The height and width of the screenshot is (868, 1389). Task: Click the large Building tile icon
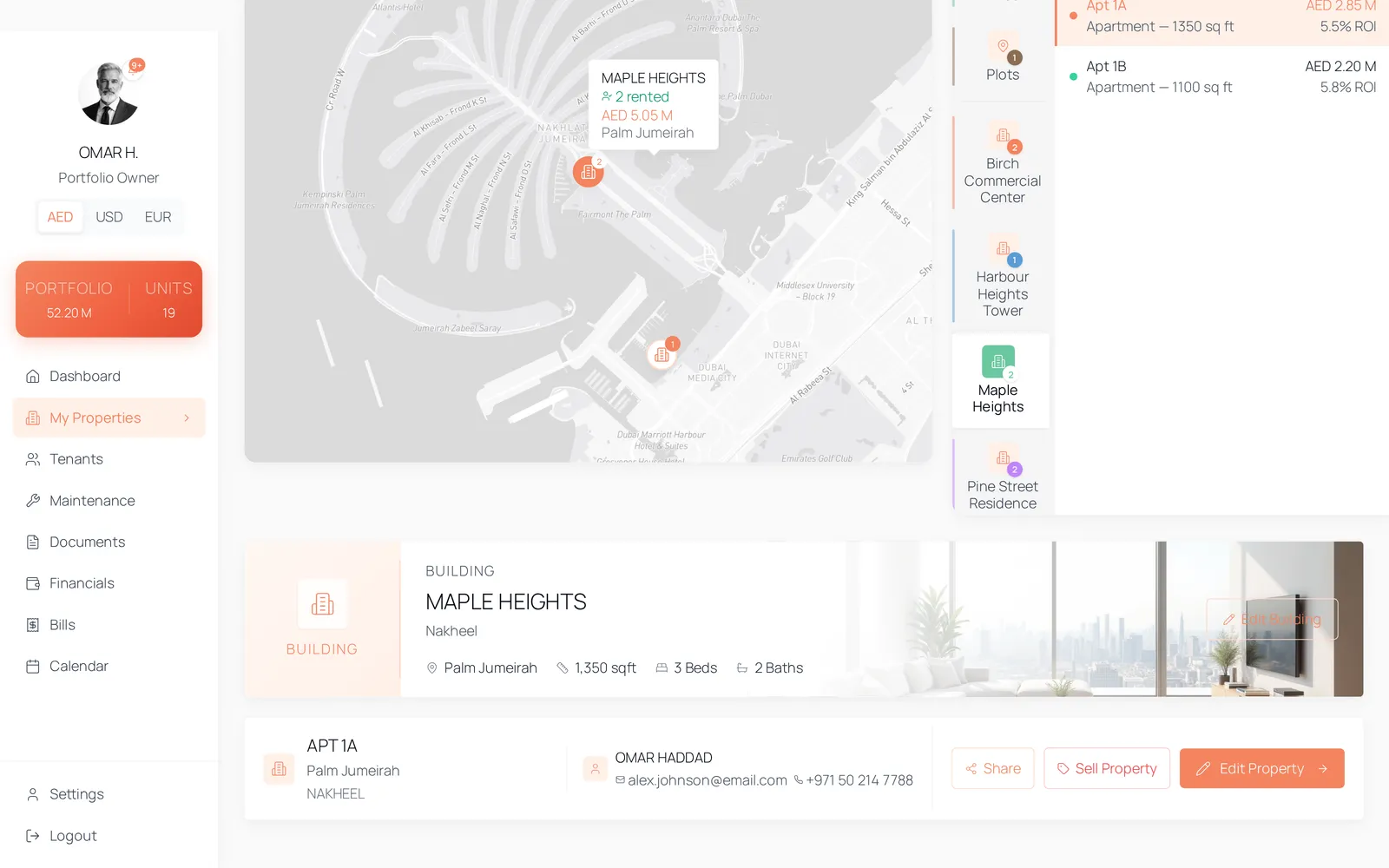(x=322, y=603)
